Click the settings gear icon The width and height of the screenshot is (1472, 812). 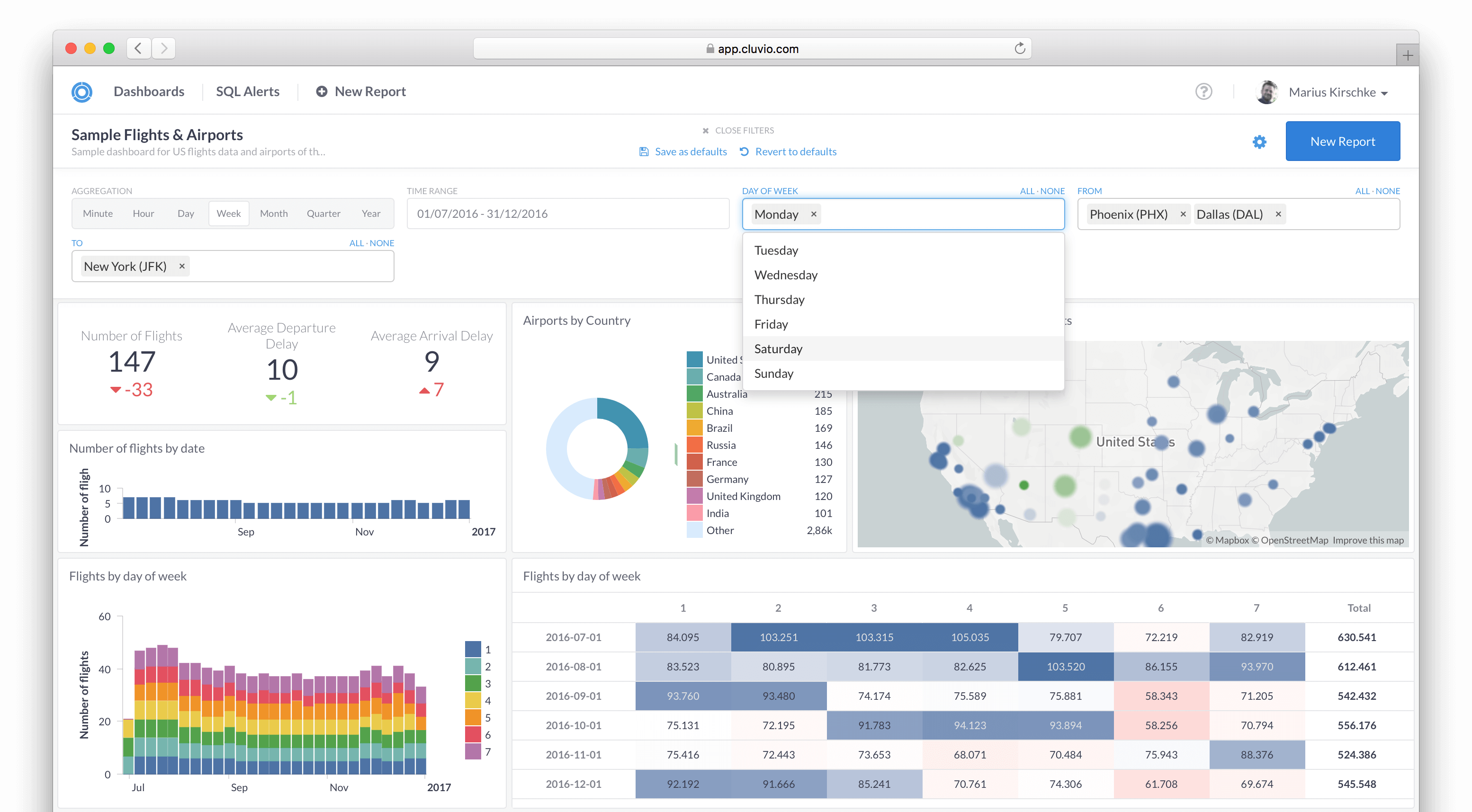tap(1259, 141)
